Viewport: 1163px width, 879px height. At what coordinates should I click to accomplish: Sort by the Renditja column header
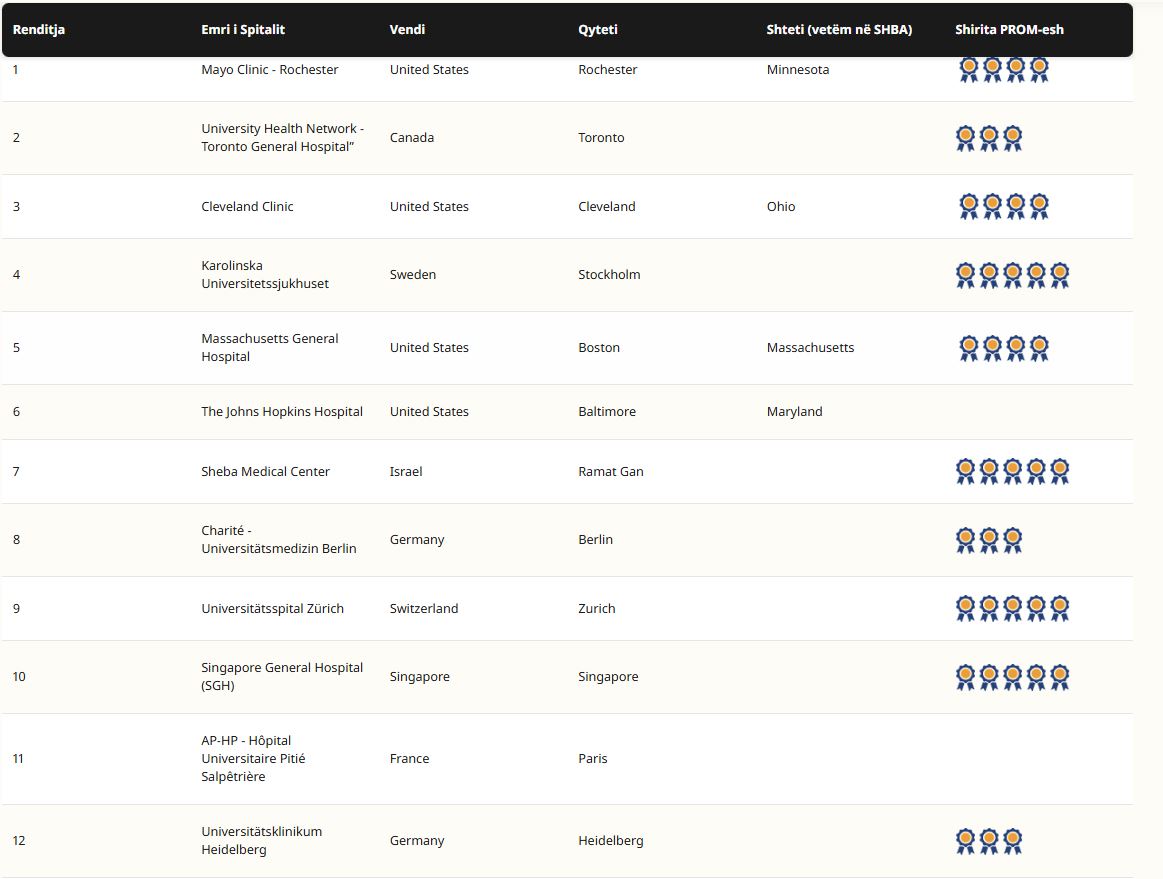[39, 30]
